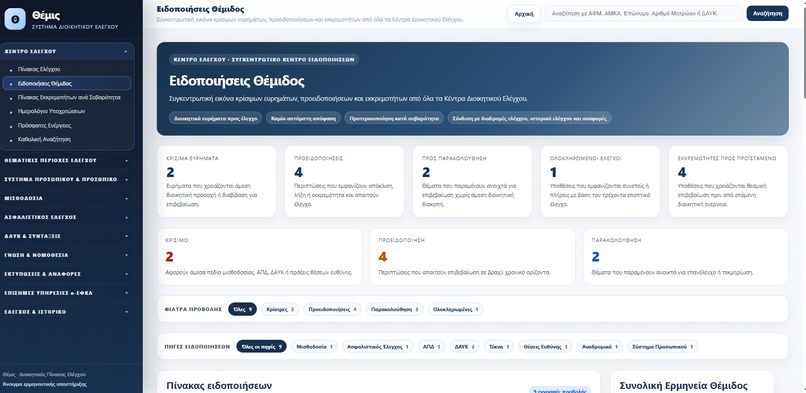Click the Αναζήτηση button
The height and width of the screenshot is (393, 806).
click(x=767, y=13)
